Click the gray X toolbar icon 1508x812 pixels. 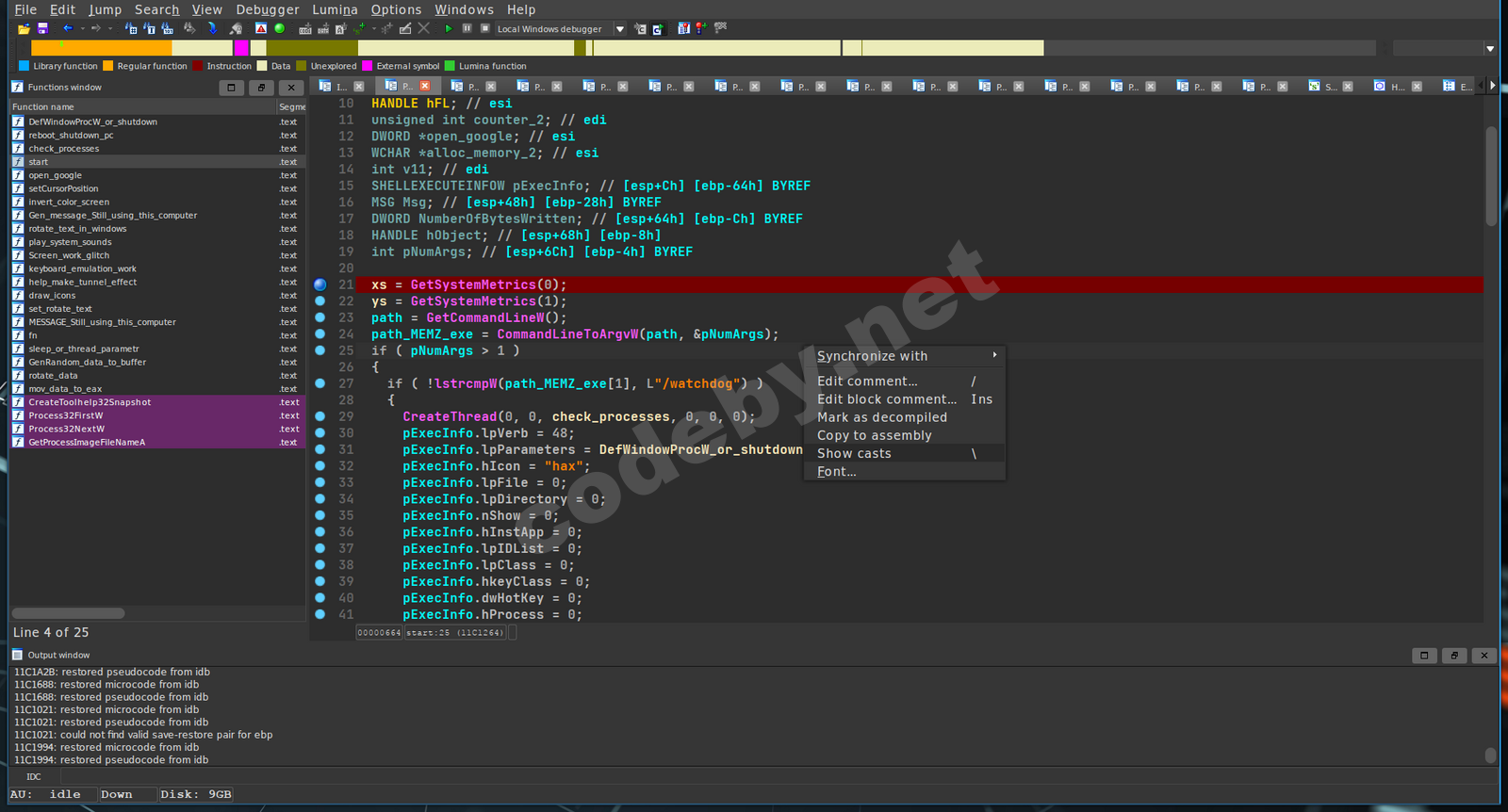tap(424, 29)
